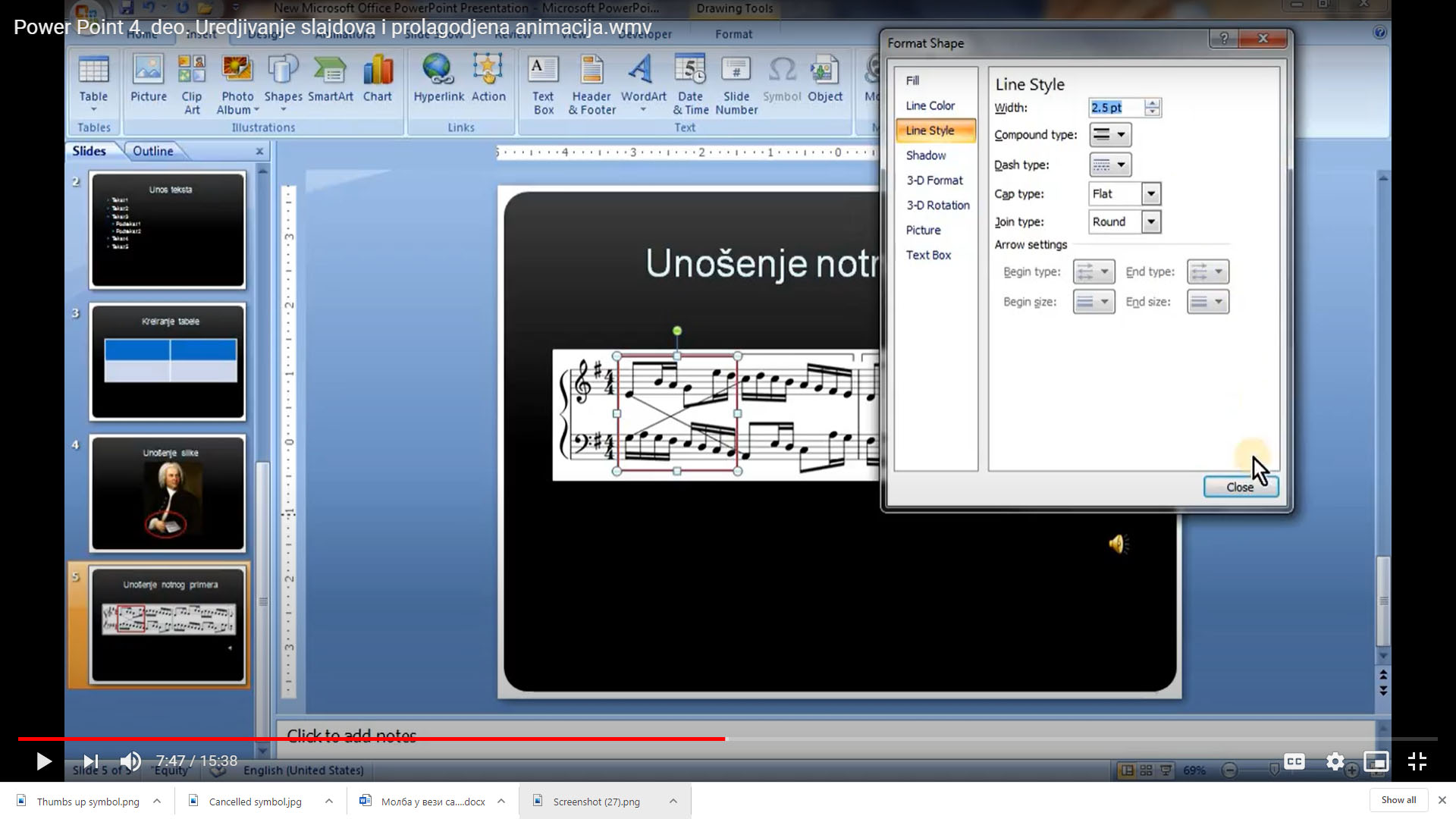Open Compound type dropdown

(1109, 135)
